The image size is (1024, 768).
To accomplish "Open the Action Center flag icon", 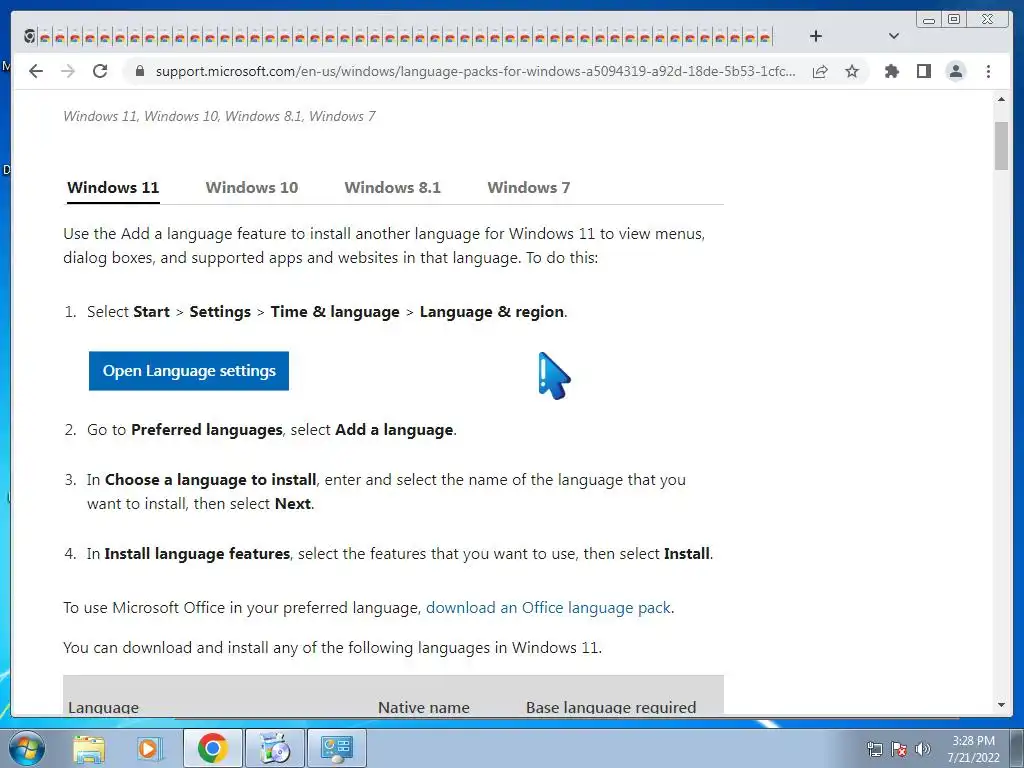I will pos(899,749).
